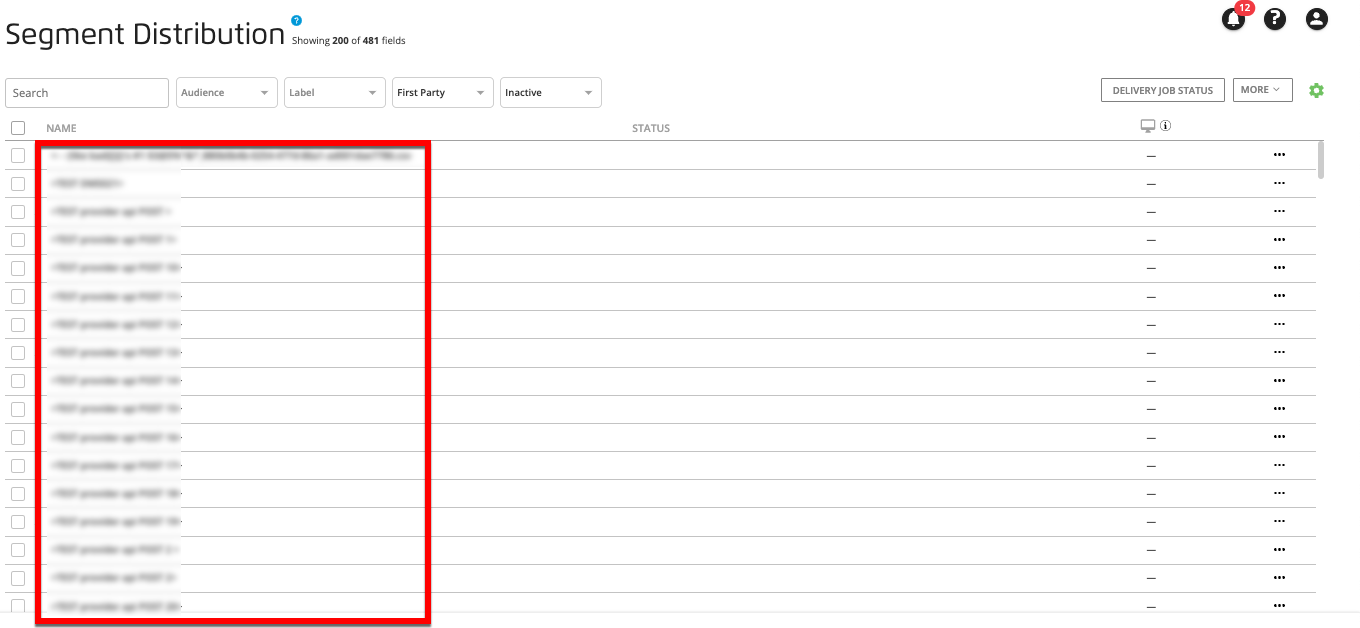Open the green gear table settings
This screenshot has width=1360, height=628.
(1316, 91)
